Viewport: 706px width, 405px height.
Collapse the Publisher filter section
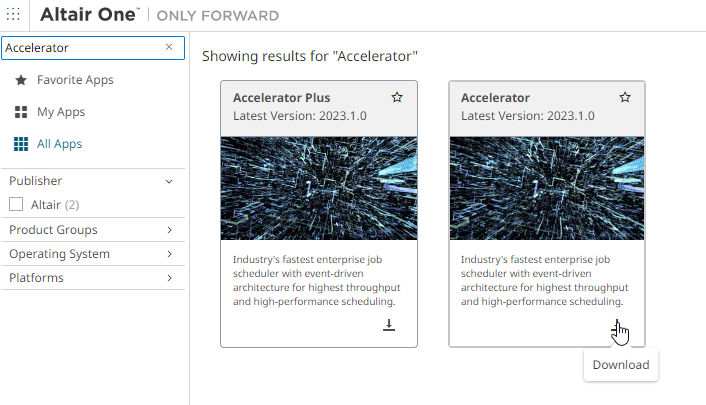(169, 182)
